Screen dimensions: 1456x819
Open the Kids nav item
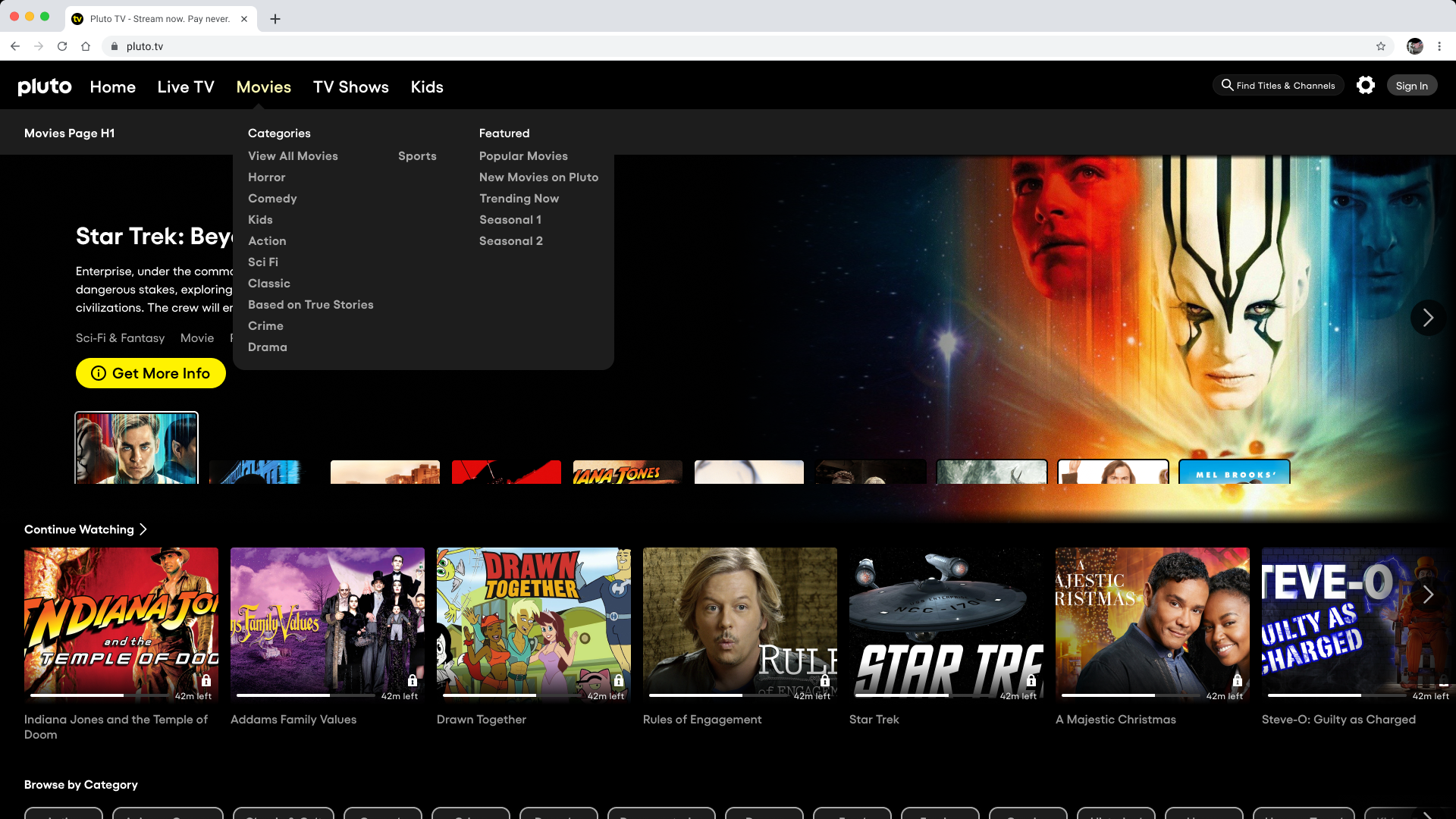(x=427, y=86)
